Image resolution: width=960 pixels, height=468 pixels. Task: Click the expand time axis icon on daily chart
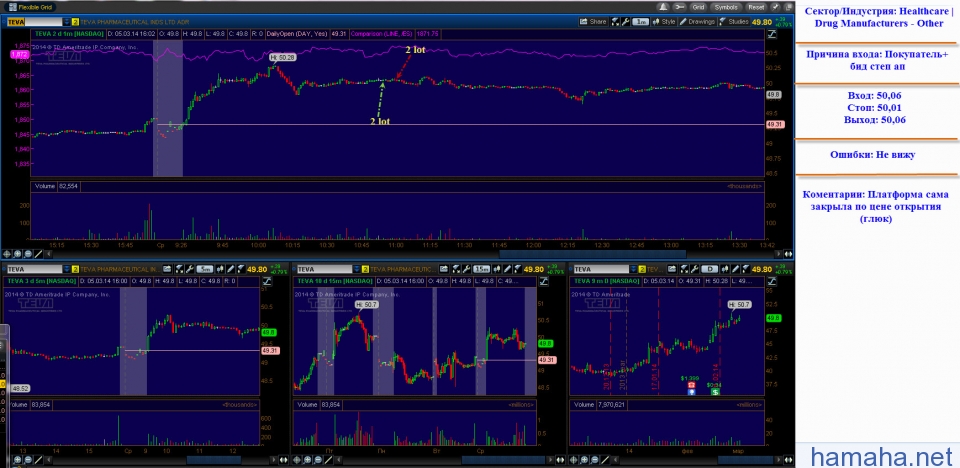coord(789,459)
